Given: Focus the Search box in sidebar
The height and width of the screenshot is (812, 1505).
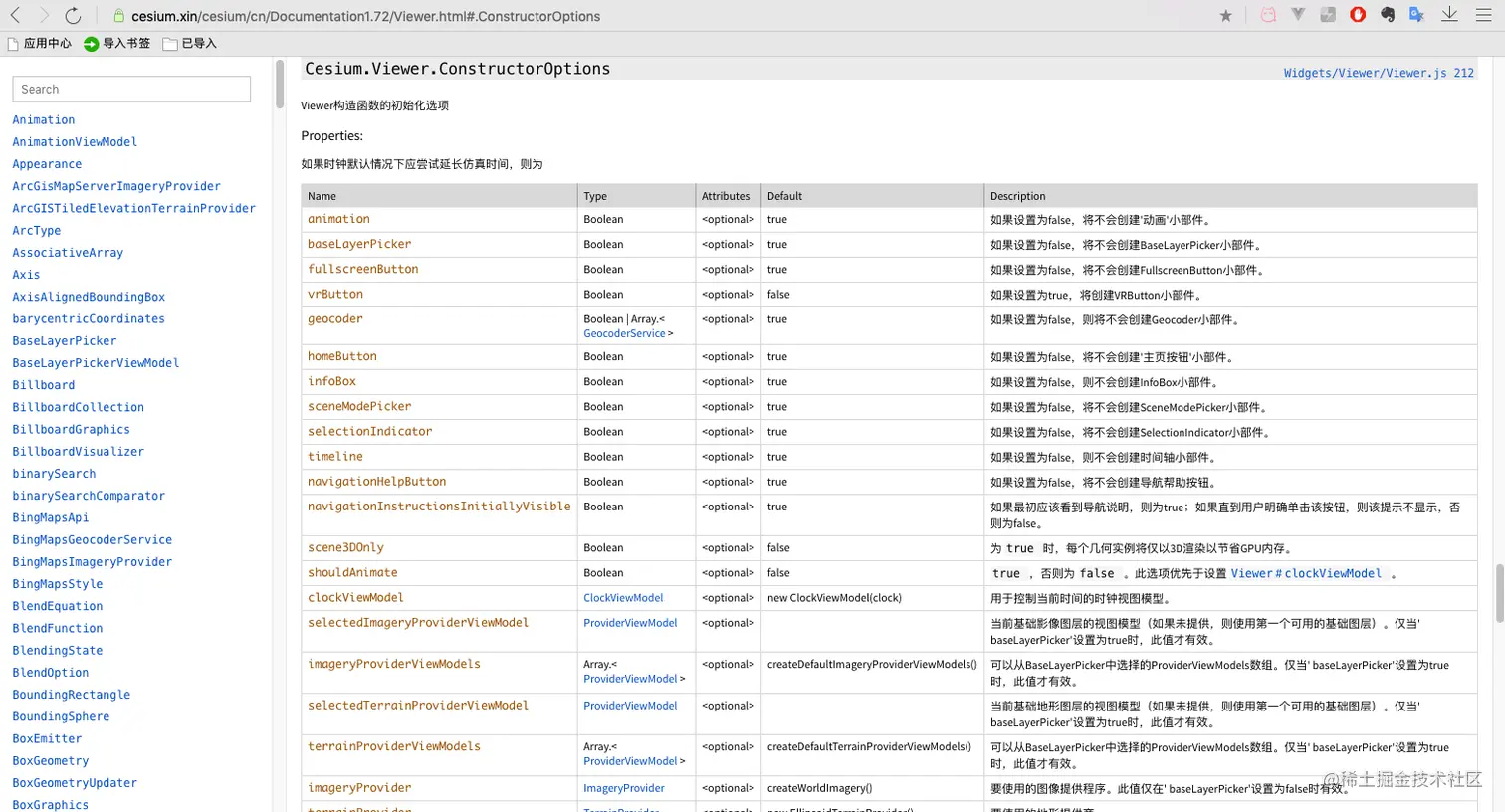Looking at the screenshot, I should coord(131,89).
